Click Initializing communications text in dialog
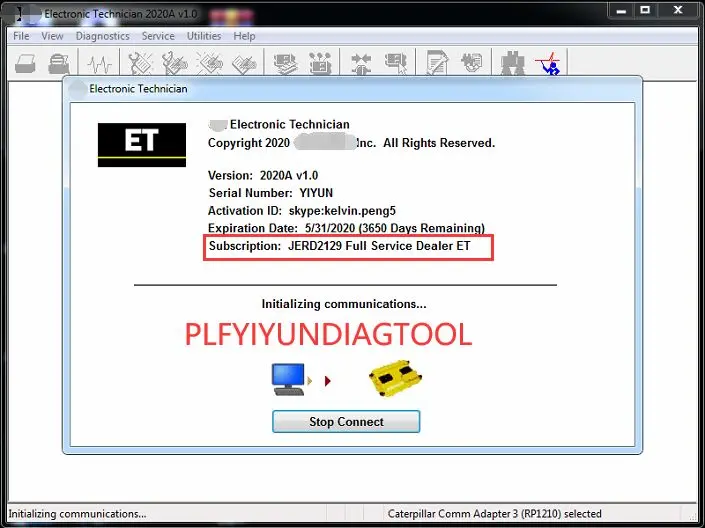The width and height of the screenshot is (705, 528). pos(344,304)
